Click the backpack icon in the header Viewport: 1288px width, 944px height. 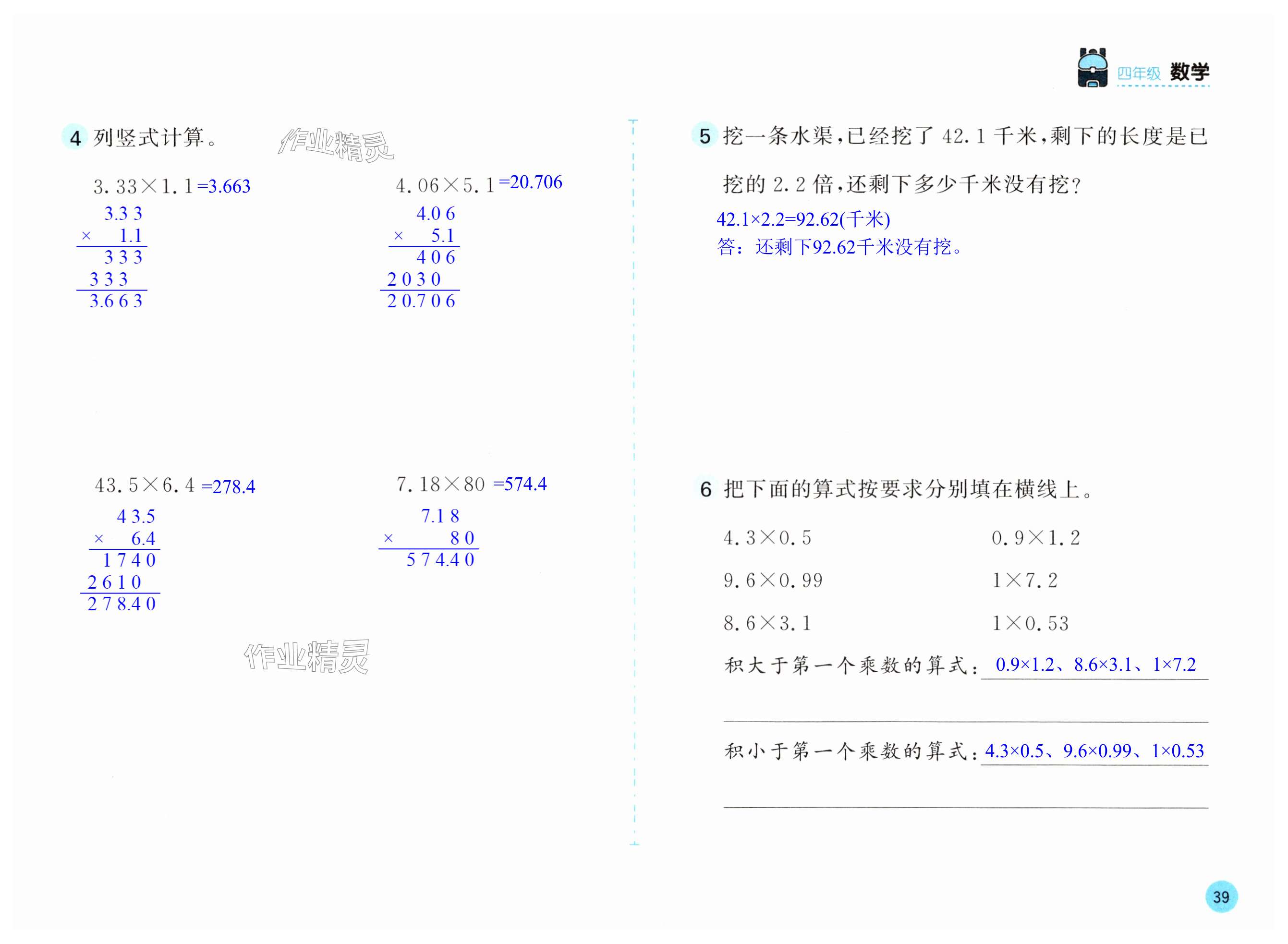[1092, 68]
